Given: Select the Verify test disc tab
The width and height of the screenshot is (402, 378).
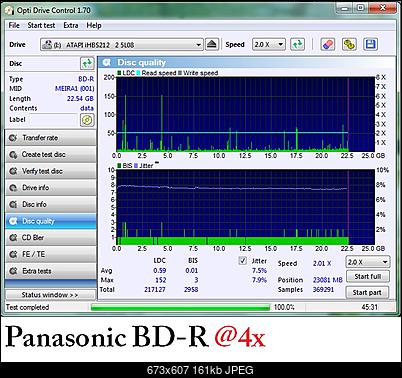Looking at the screenshot, I should 51,171.
